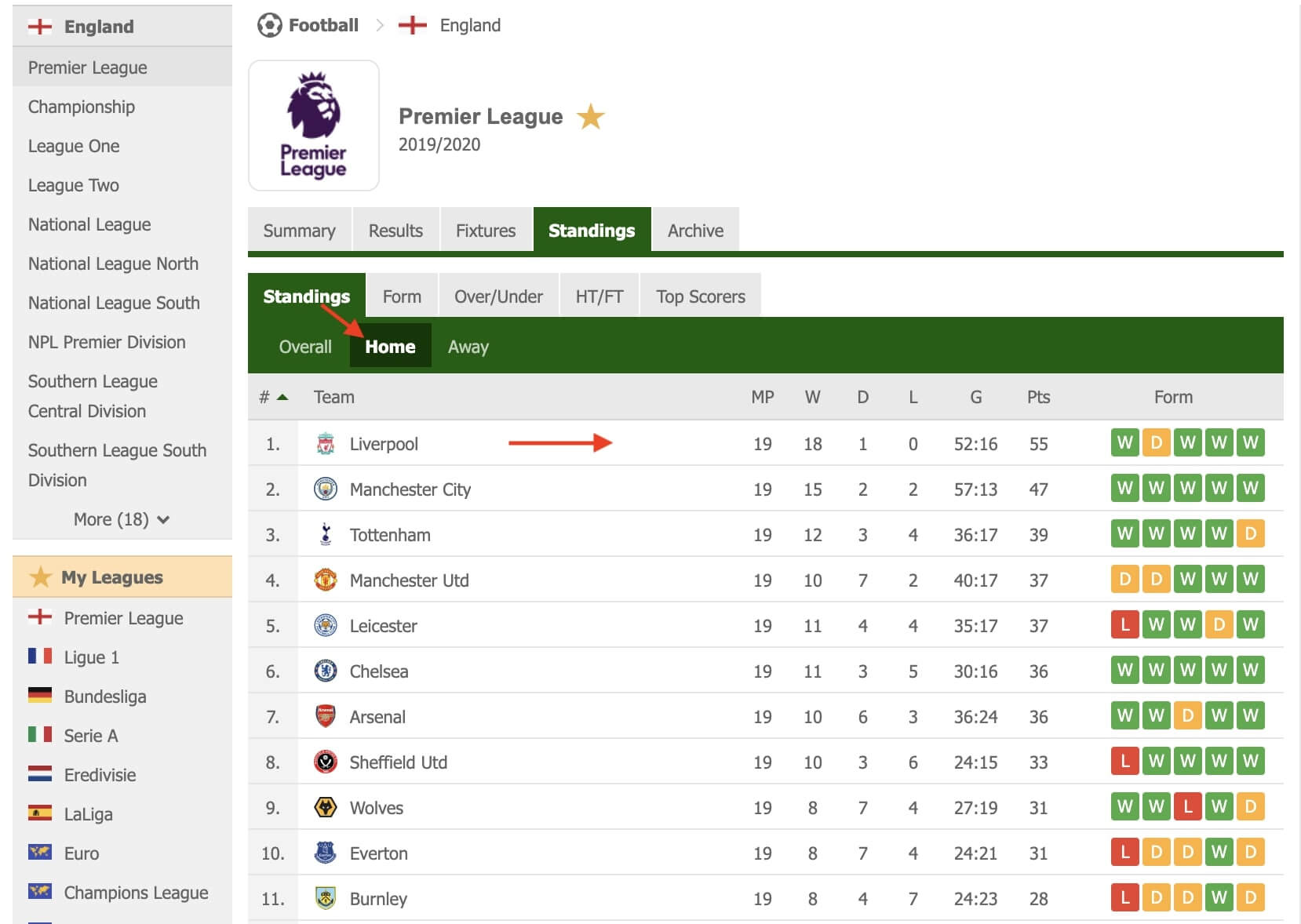Viewport: 1301px width, 924px height.
Task: Sort table by rank column arrow
Action: (x=282, y=398)
